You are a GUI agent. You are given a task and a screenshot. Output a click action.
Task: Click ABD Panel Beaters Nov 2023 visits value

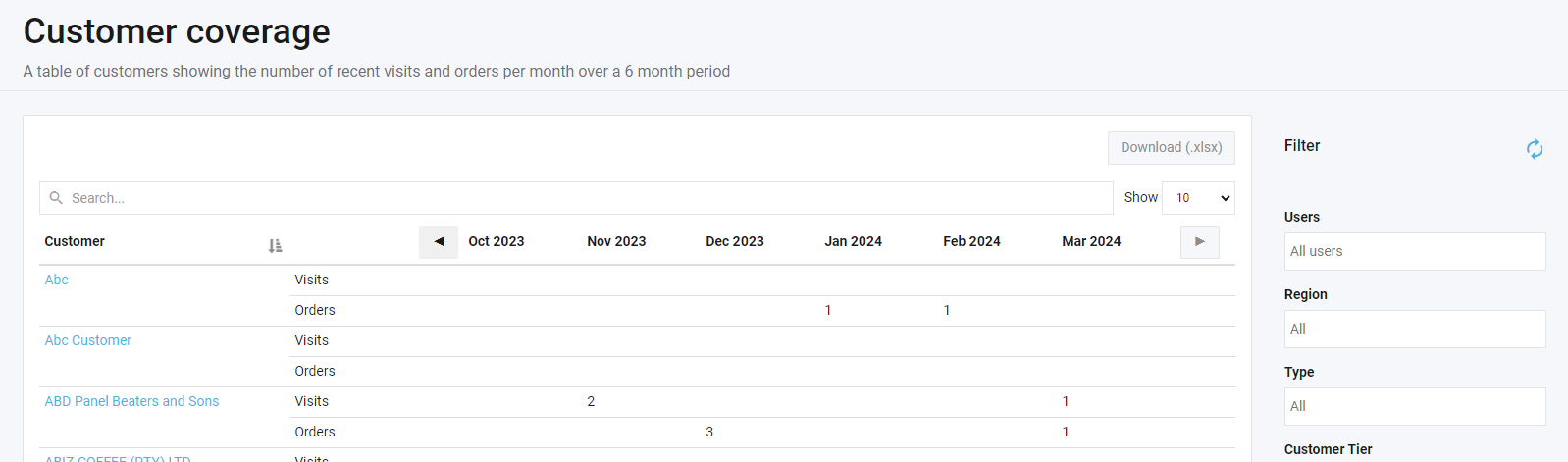(x=591, y=402)
